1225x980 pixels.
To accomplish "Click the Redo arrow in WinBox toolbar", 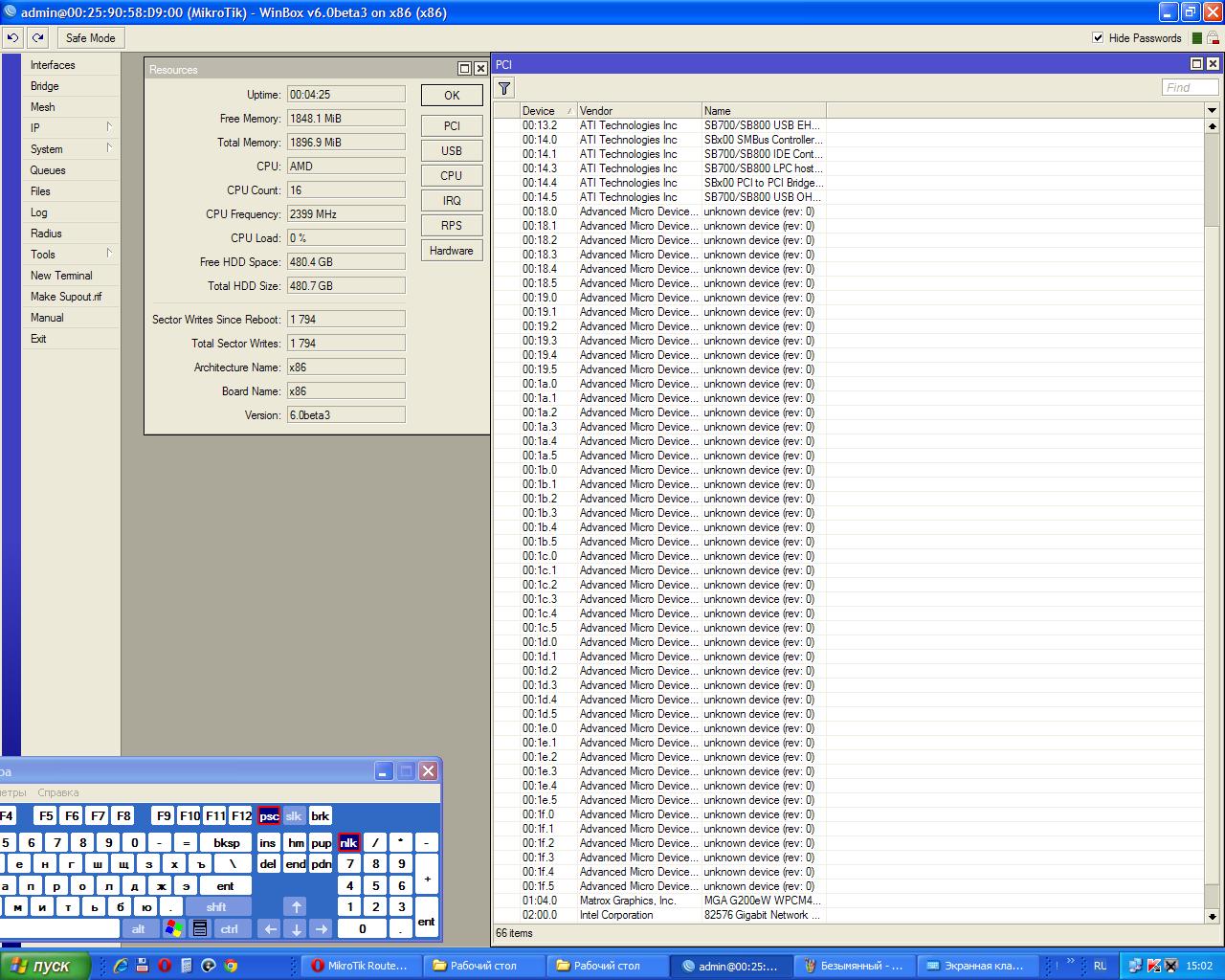I will click(x=35, y=37).
